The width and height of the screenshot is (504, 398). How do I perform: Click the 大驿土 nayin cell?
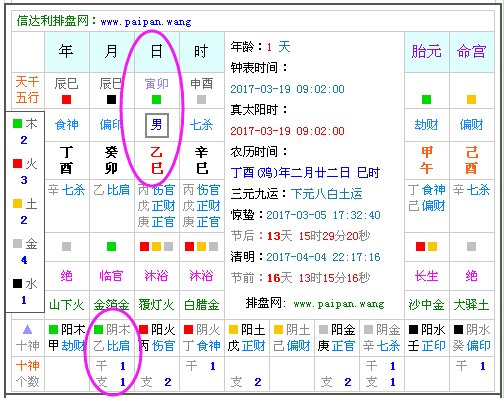(x=471, y=305)
